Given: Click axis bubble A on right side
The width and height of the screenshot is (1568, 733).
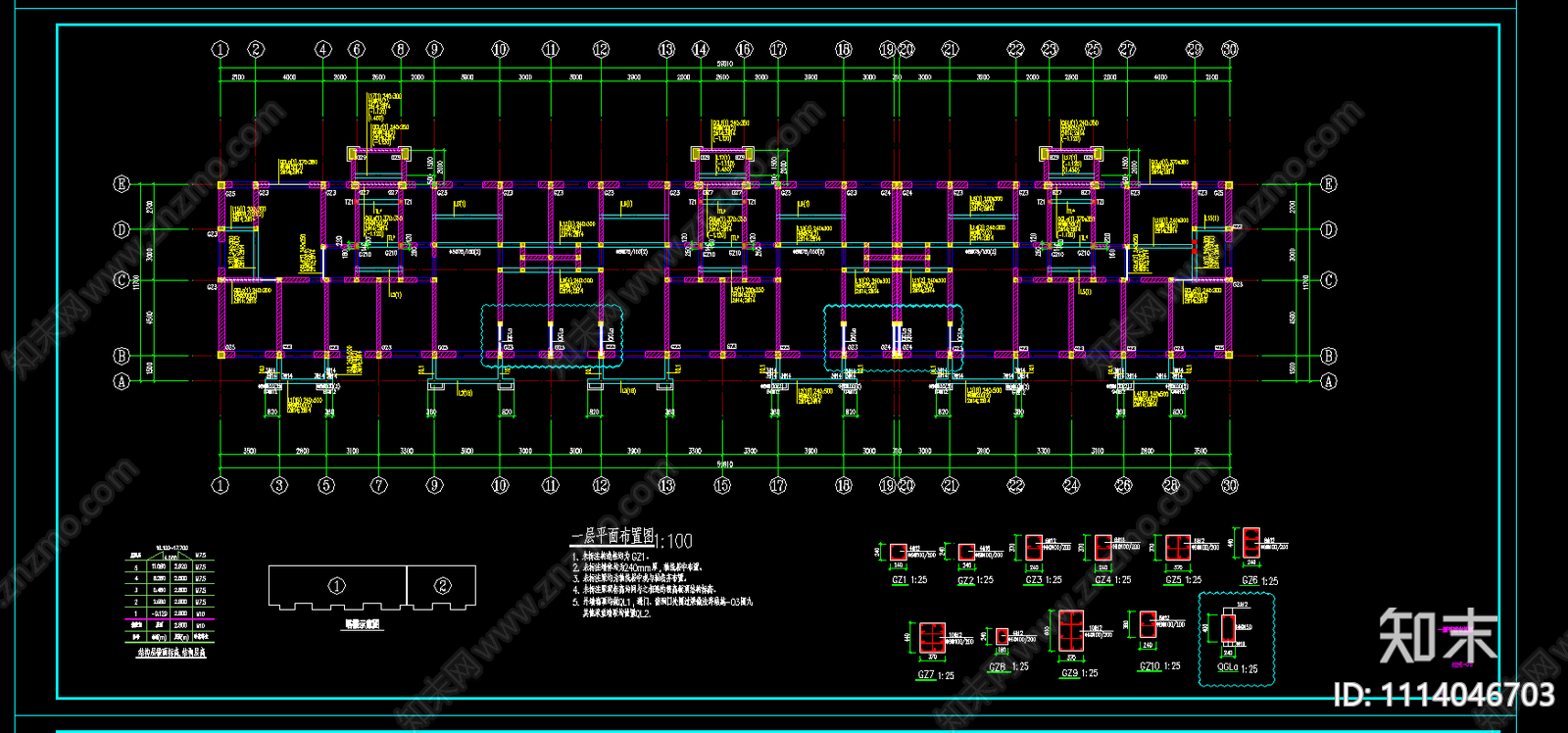Looking at the screenshot, I should [1329, 381].
